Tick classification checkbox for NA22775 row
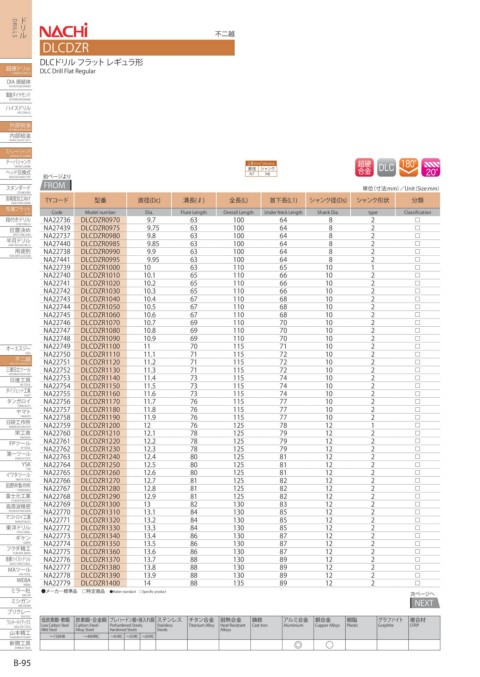Viewport: 480px width, 677px height. coord(417,552)
